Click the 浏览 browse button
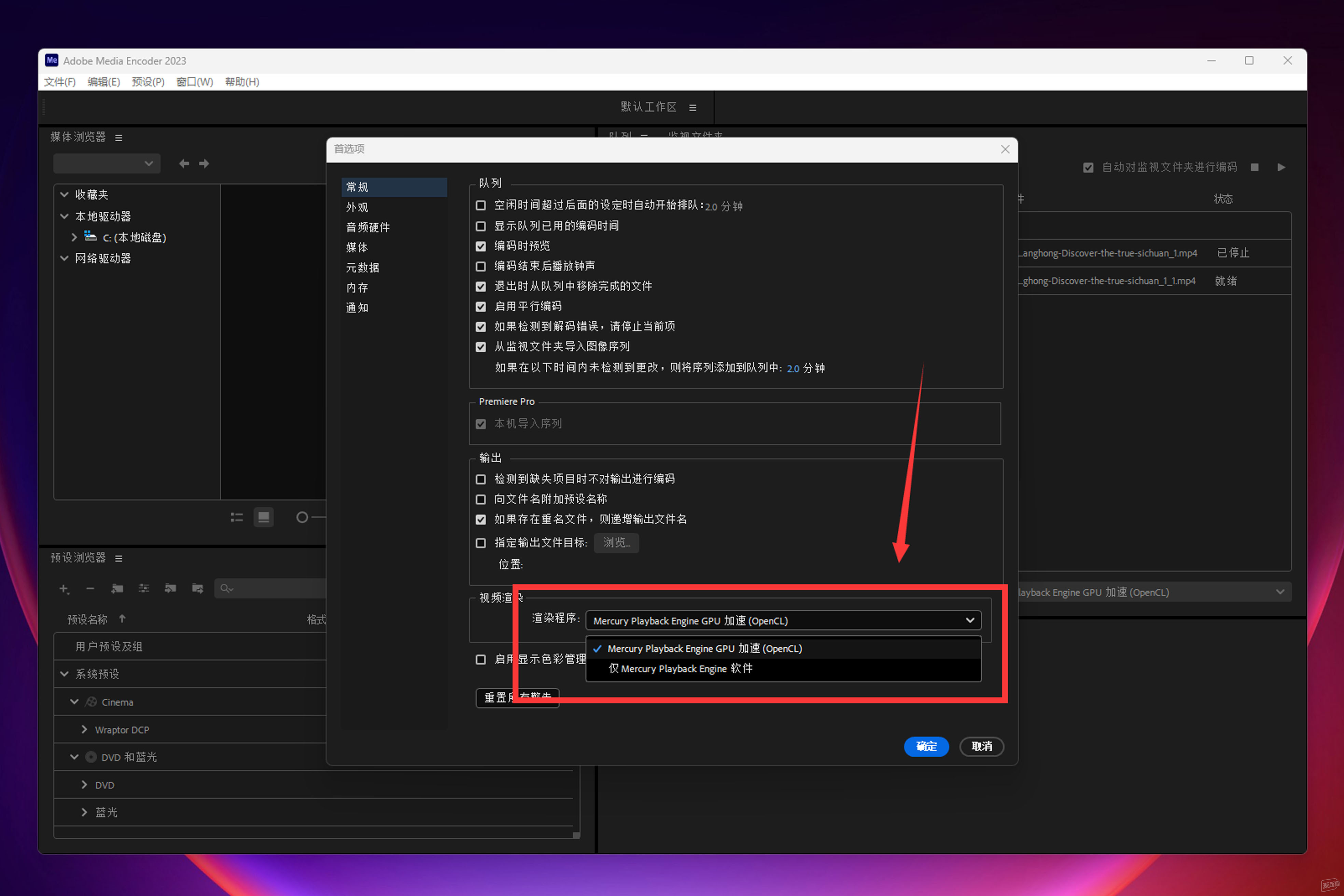1344x896 pixels. point(617,543)
